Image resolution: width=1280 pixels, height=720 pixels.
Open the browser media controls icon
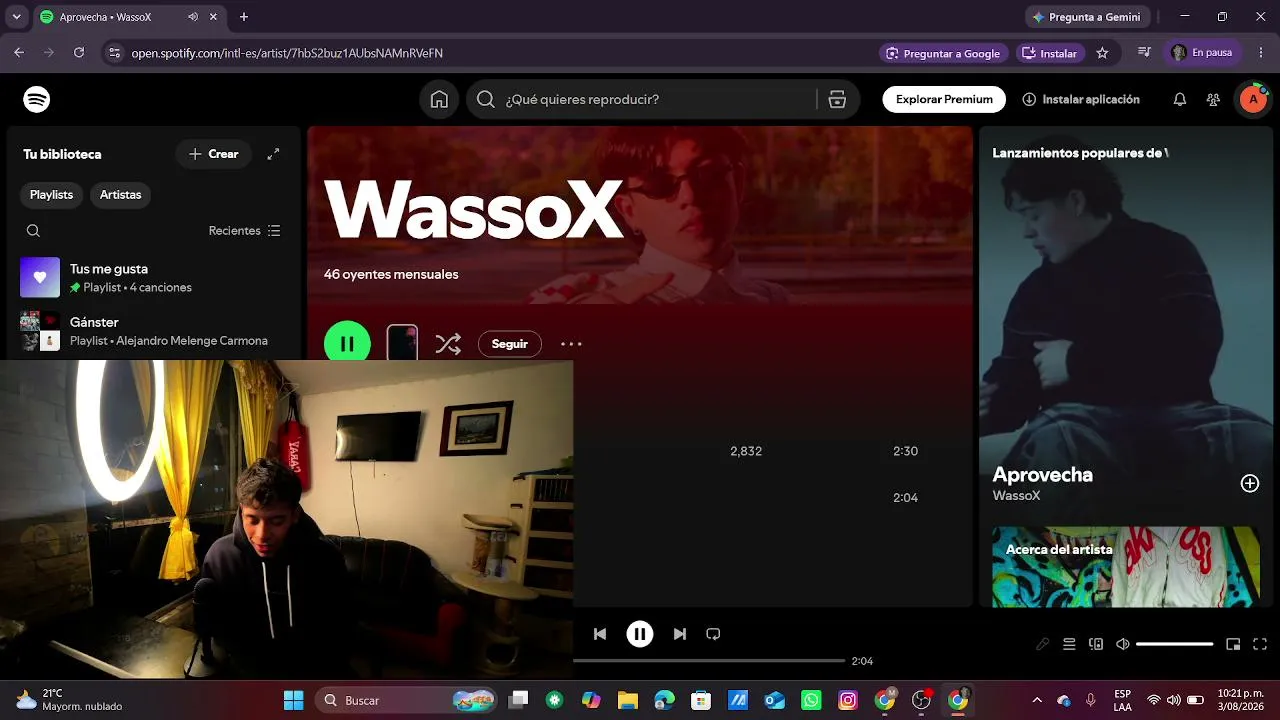(1145, 53)
